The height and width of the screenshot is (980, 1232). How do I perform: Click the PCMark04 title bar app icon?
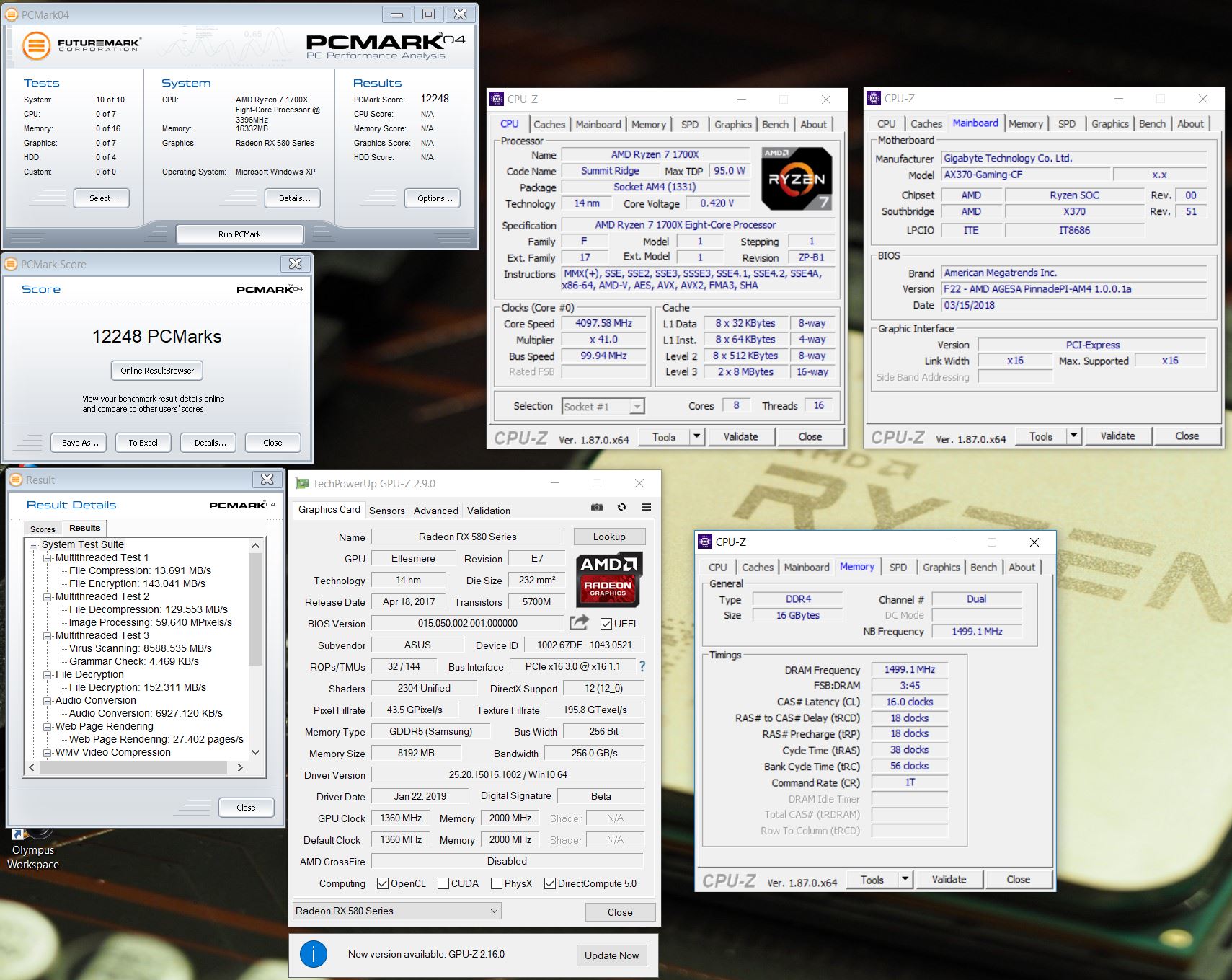point(12,14)
